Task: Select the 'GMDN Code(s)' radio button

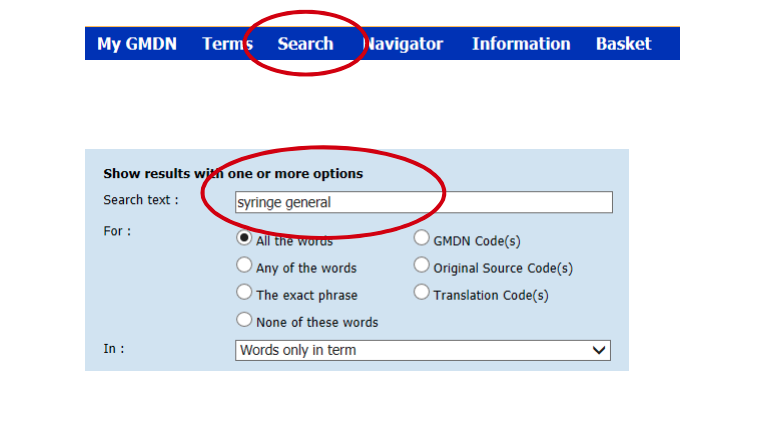Action: click(x=422, y=239)
